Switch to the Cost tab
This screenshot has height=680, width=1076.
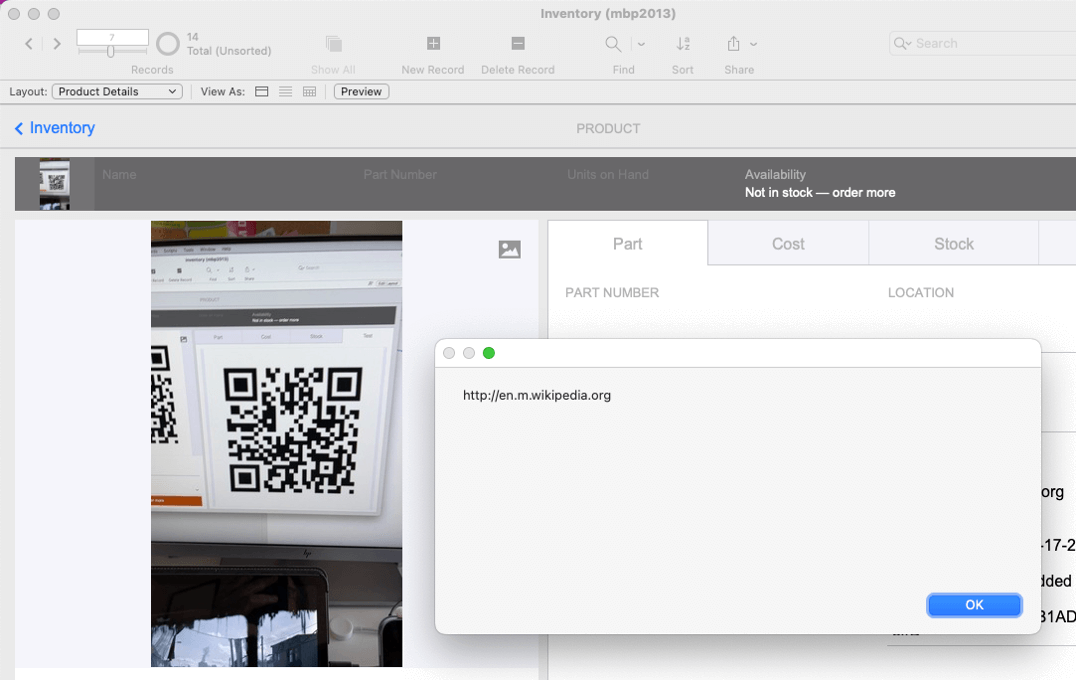click(x=788, y=243)
